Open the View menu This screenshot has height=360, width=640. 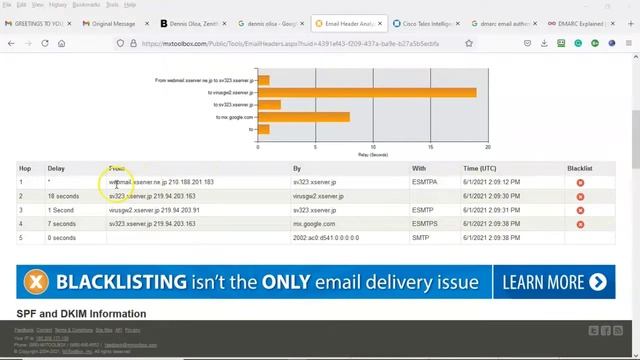coord(38,5)
